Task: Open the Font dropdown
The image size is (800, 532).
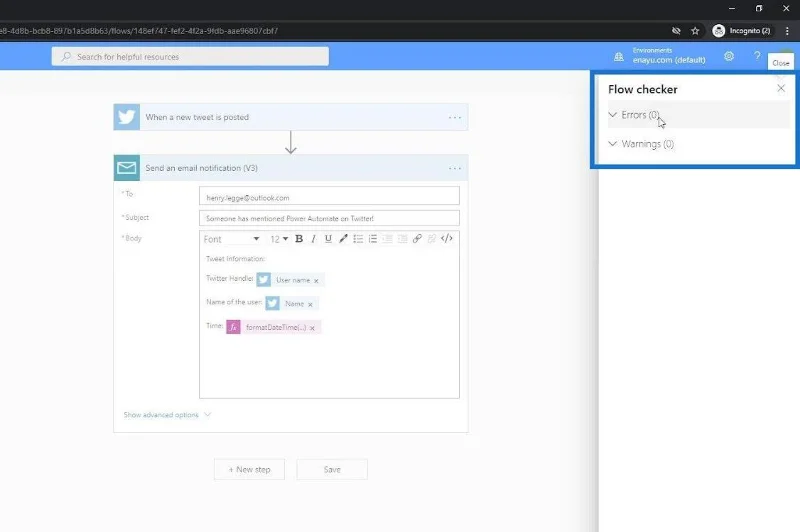Action: point(231,239)
